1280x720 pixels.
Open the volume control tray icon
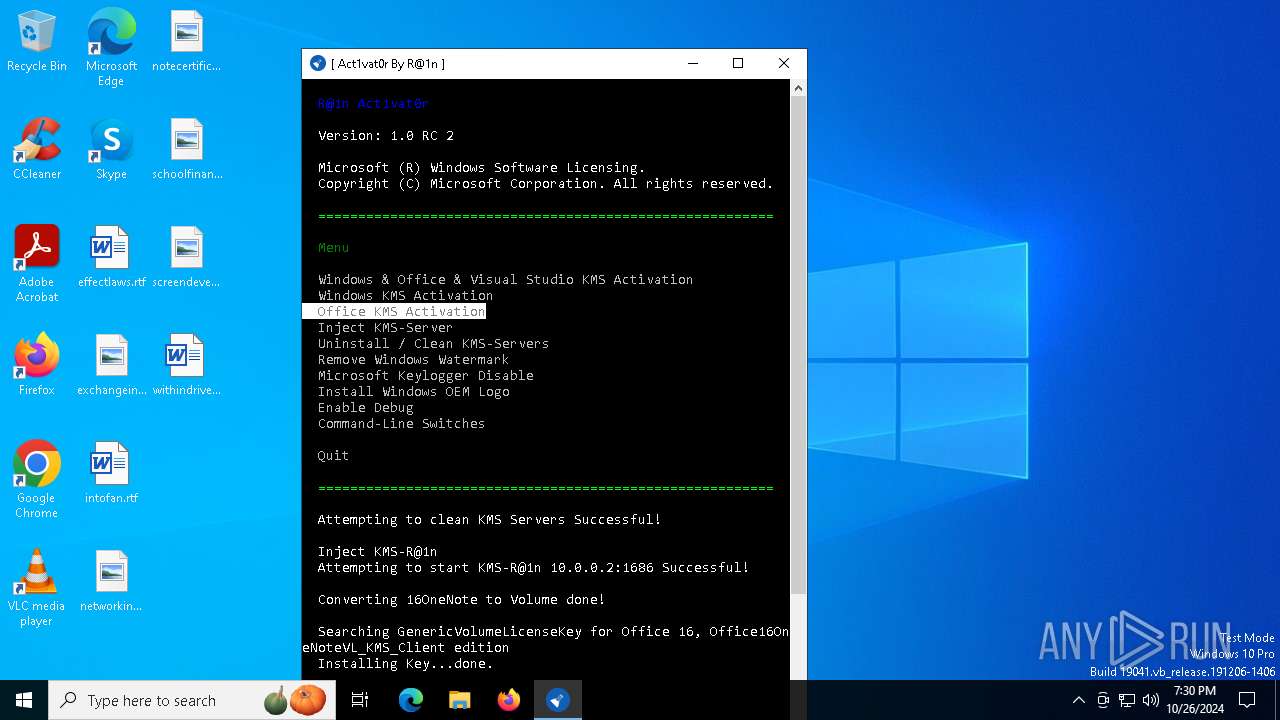point(1151,700)
